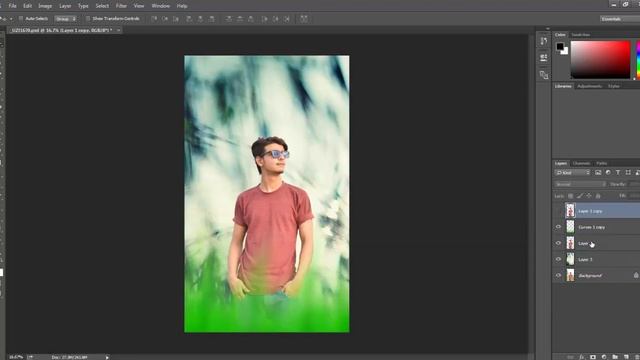Collapse the right panels with double arrow
Image resolution: width=640 pixels, height=360 pixels.
548,29
